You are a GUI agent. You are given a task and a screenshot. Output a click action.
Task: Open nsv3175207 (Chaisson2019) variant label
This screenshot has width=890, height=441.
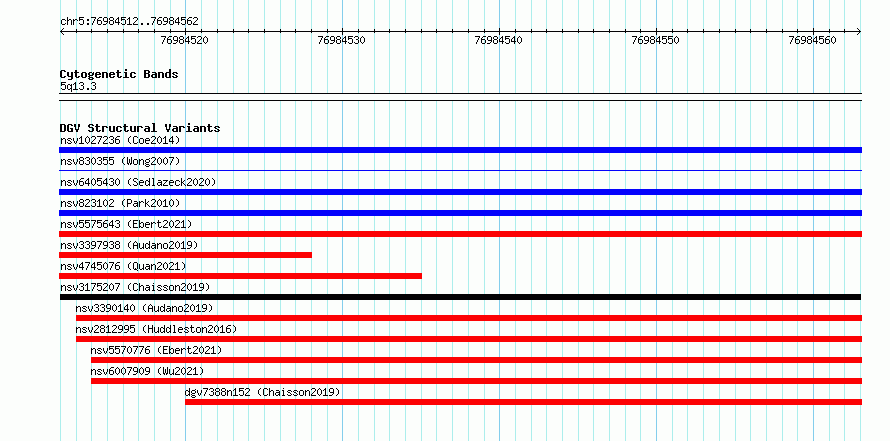coord(135,287)
